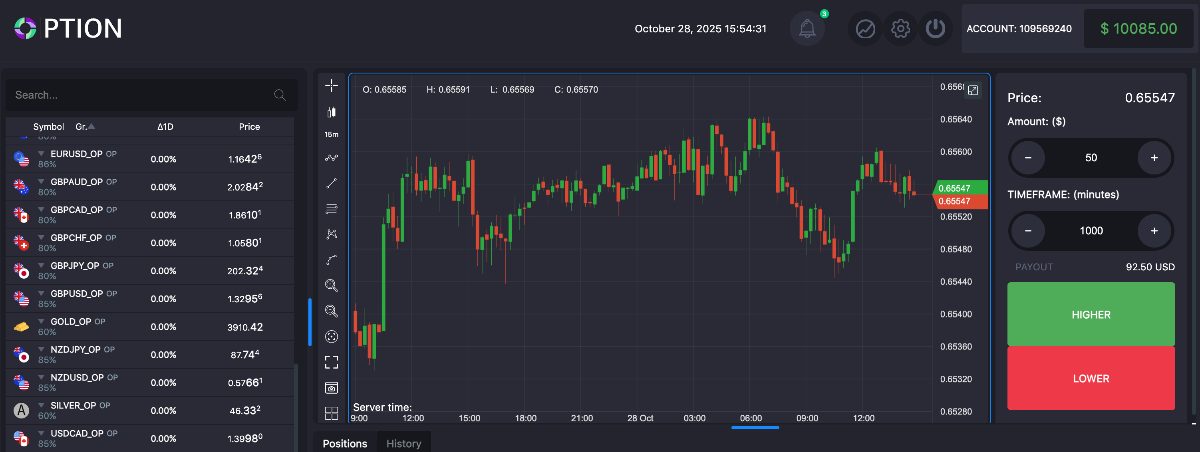Toggle the chart layout grid icon
This screenshot has width=1200, height=452.
click(x=332, y=413)
